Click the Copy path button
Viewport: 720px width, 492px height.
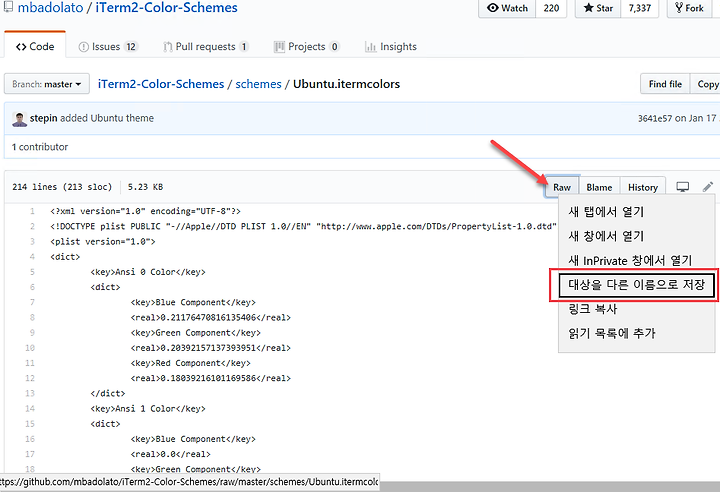[705, 84]
